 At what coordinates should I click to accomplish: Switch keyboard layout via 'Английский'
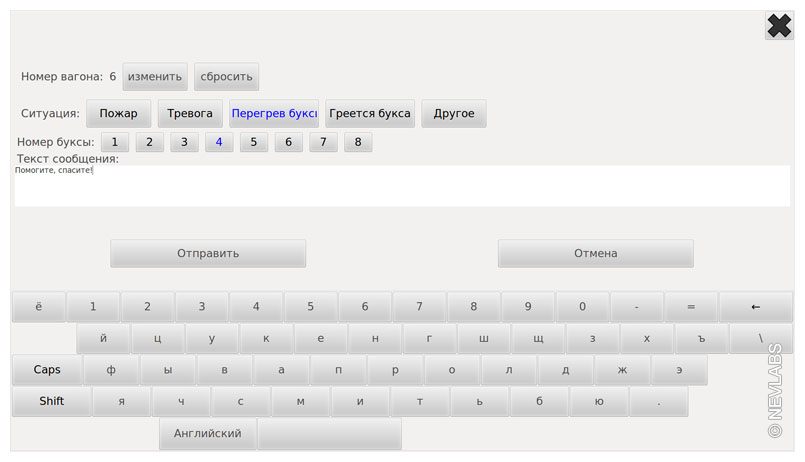208,434
